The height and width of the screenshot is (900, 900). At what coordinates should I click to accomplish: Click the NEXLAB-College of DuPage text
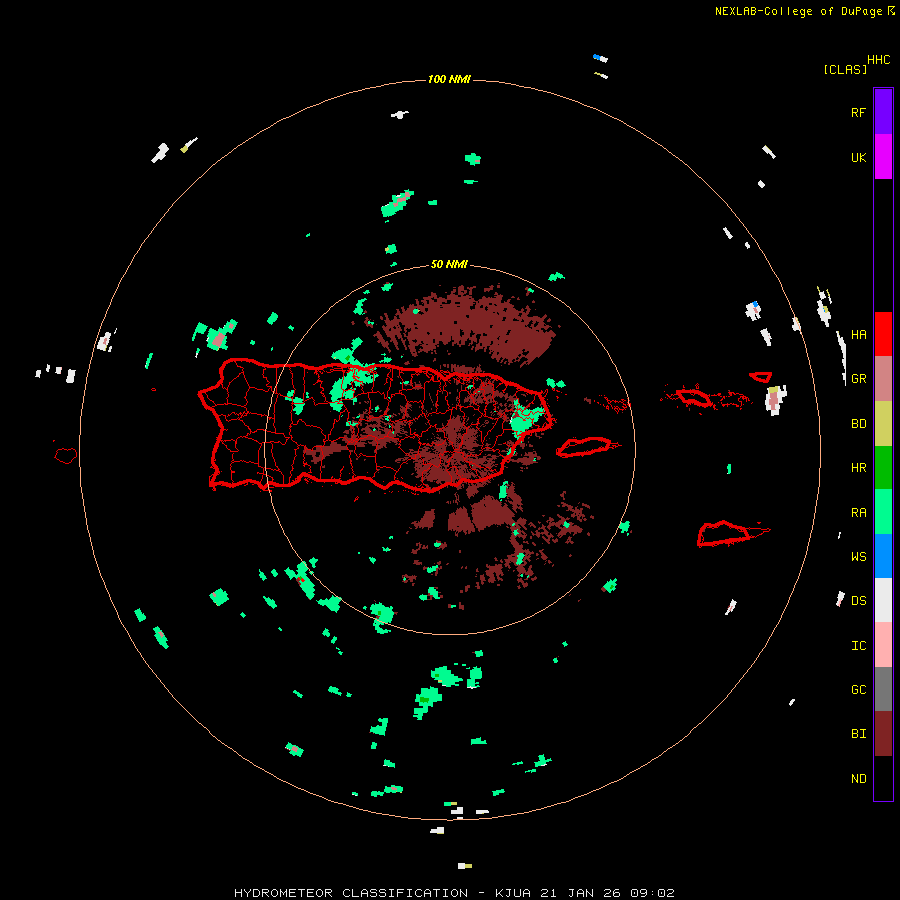pos(798,11)
